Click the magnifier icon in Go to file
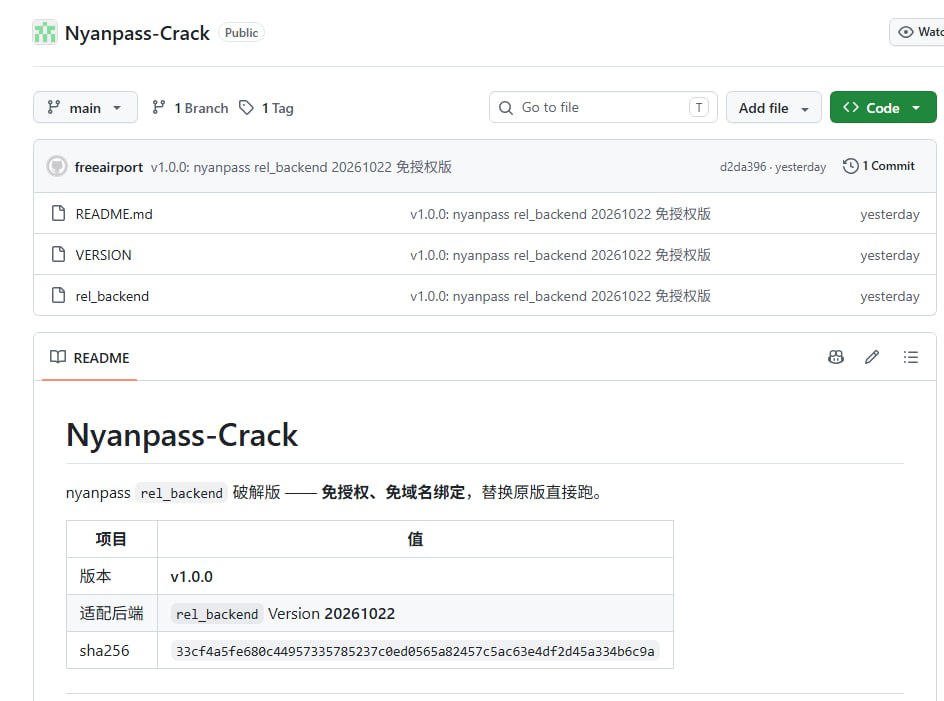The height and width of the screenshot is (701, 944). point(506,108)
